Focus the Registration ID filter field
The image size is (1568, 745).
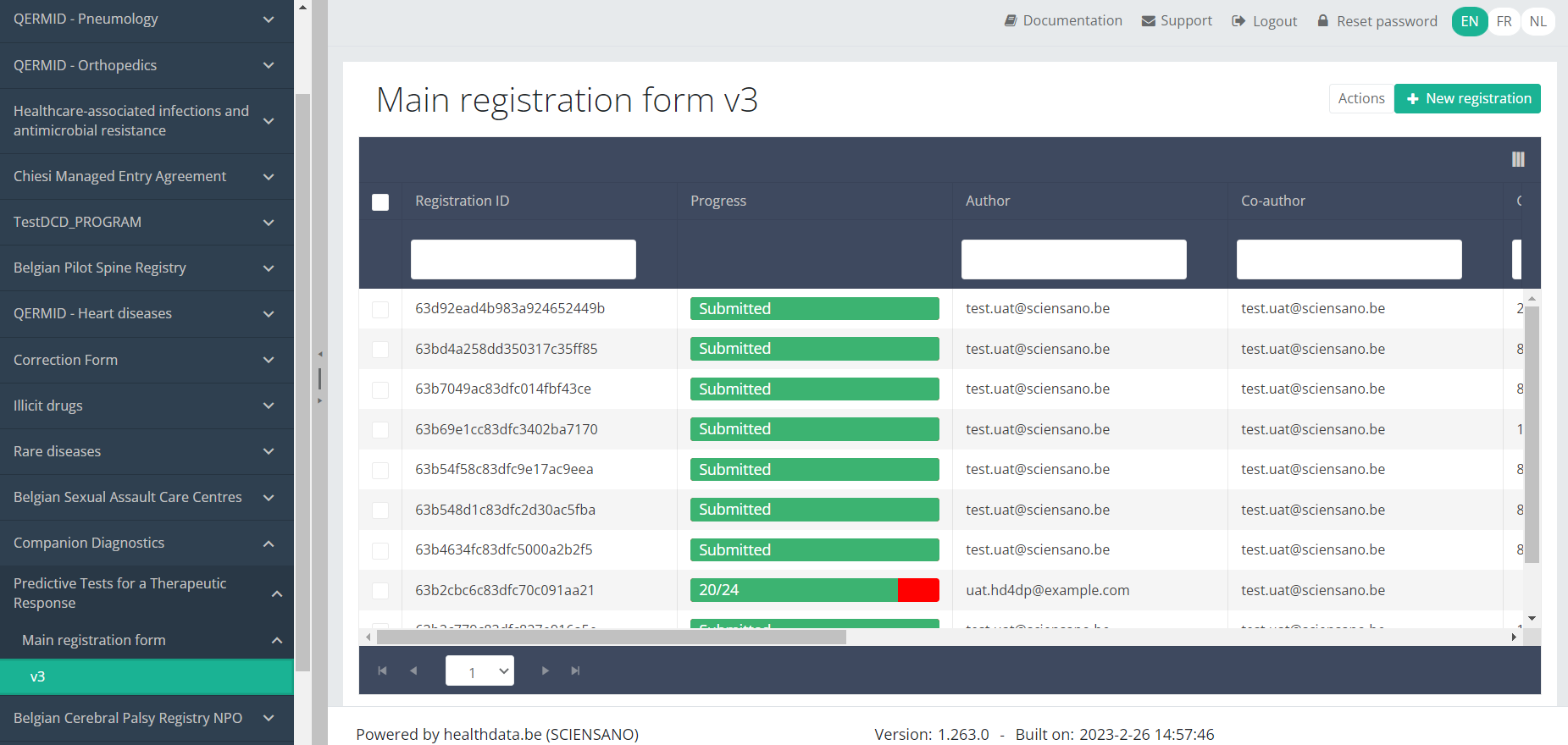tap(523, 259)
